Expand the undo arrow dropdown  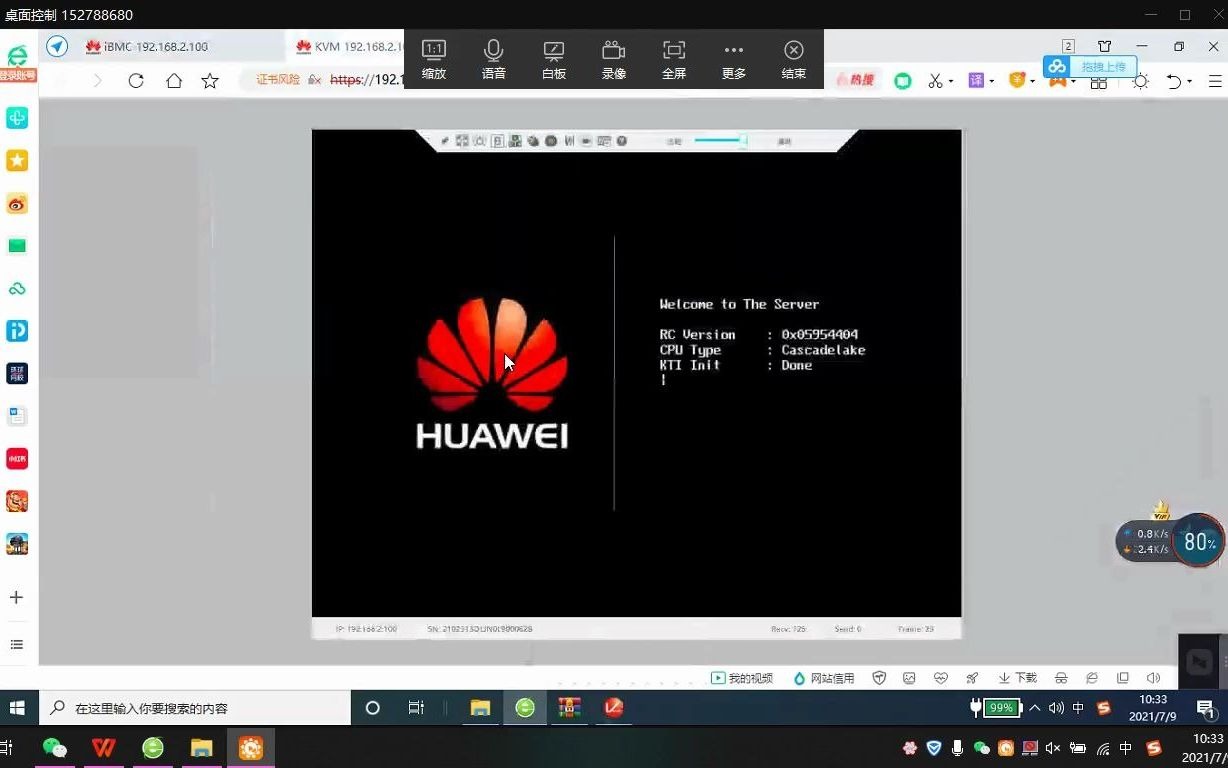pyautogui.click(x=1190, y=82)
